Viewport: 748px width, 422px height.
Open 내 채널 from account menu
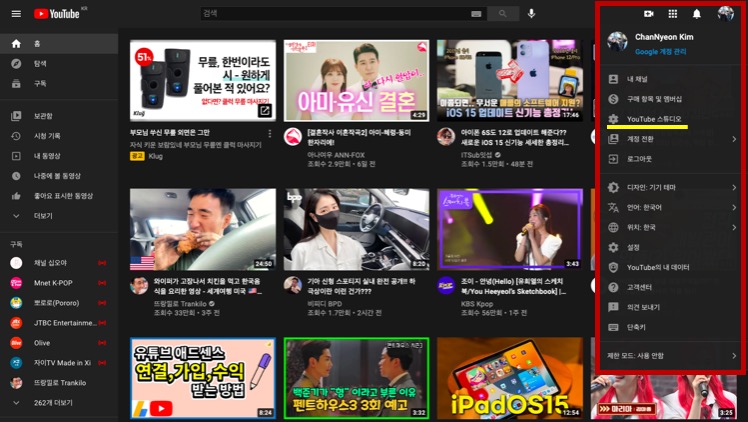pos(671,79)
